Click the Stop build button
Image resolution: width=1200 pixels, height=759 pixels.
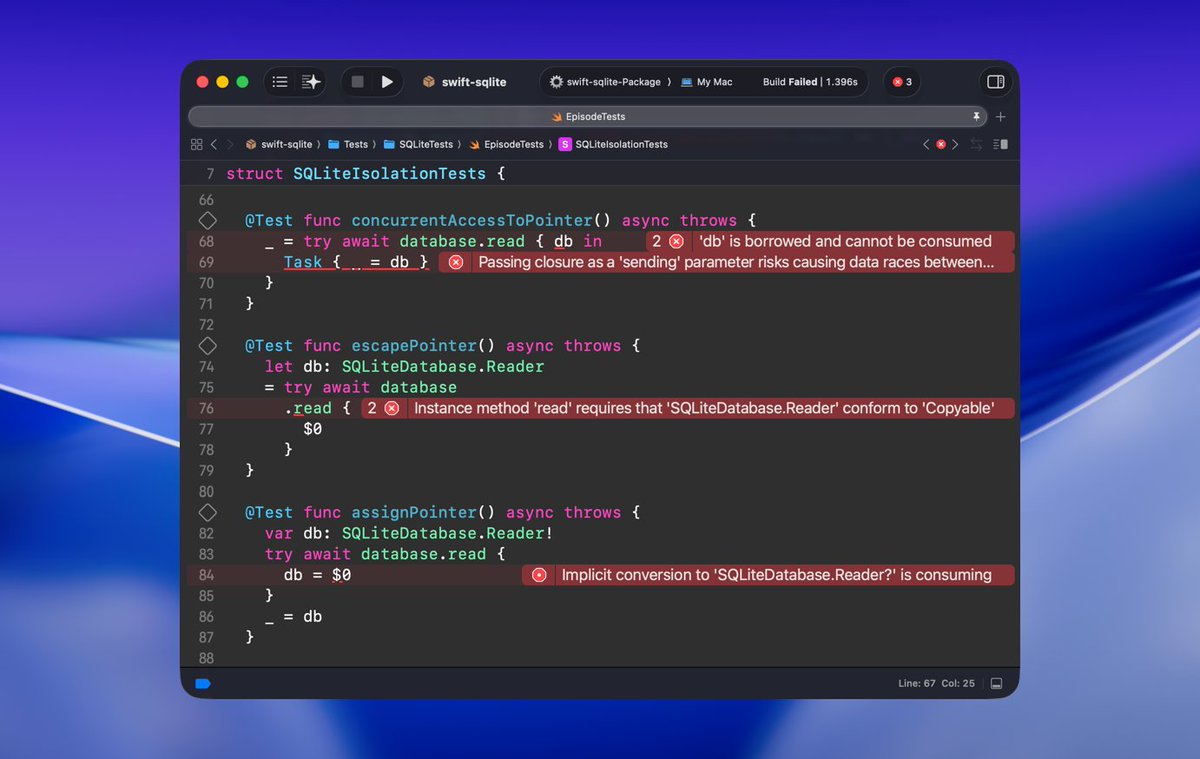click(357, 82)
